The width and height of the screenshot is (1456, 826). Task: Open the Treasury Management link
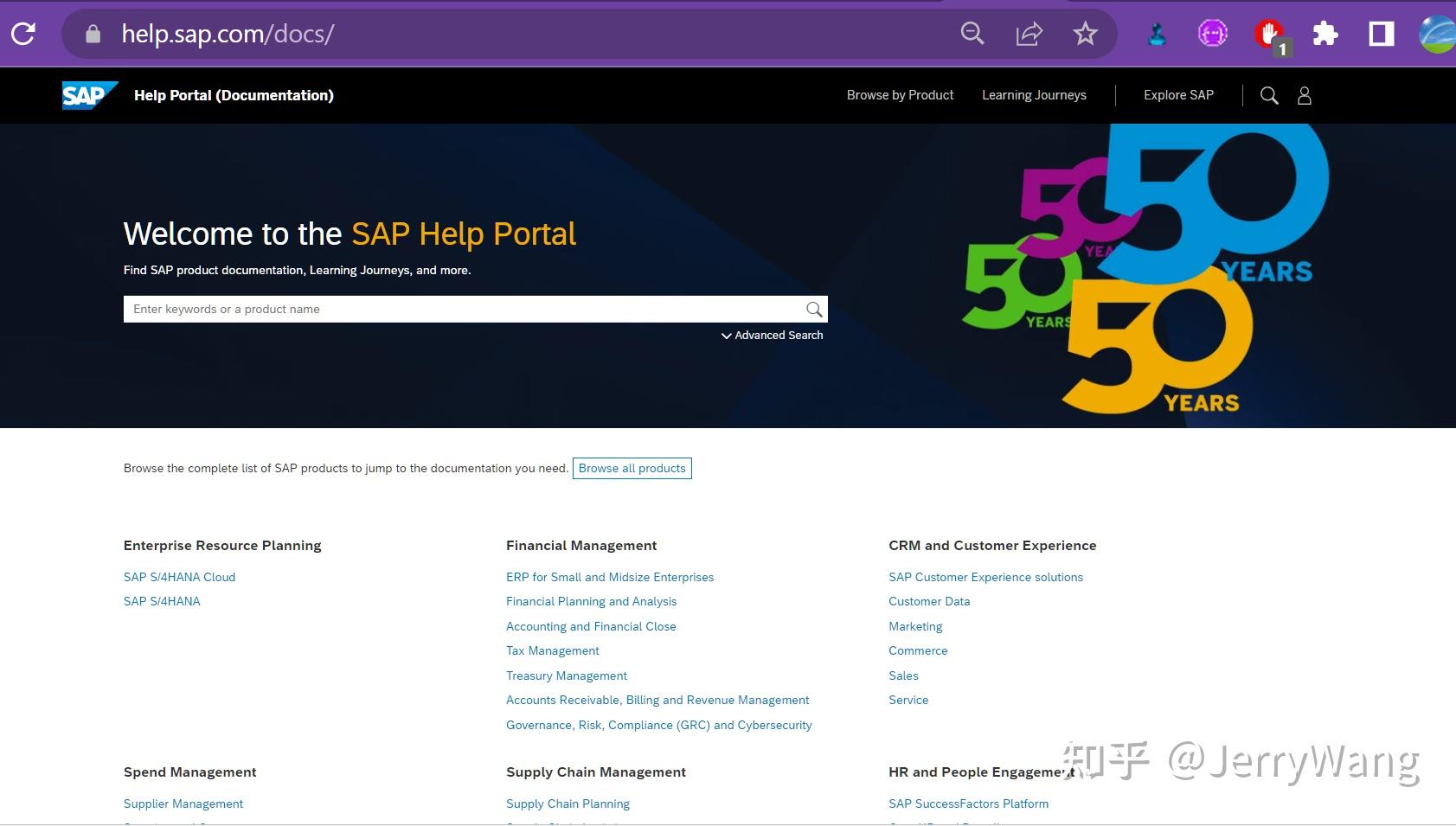567,676
